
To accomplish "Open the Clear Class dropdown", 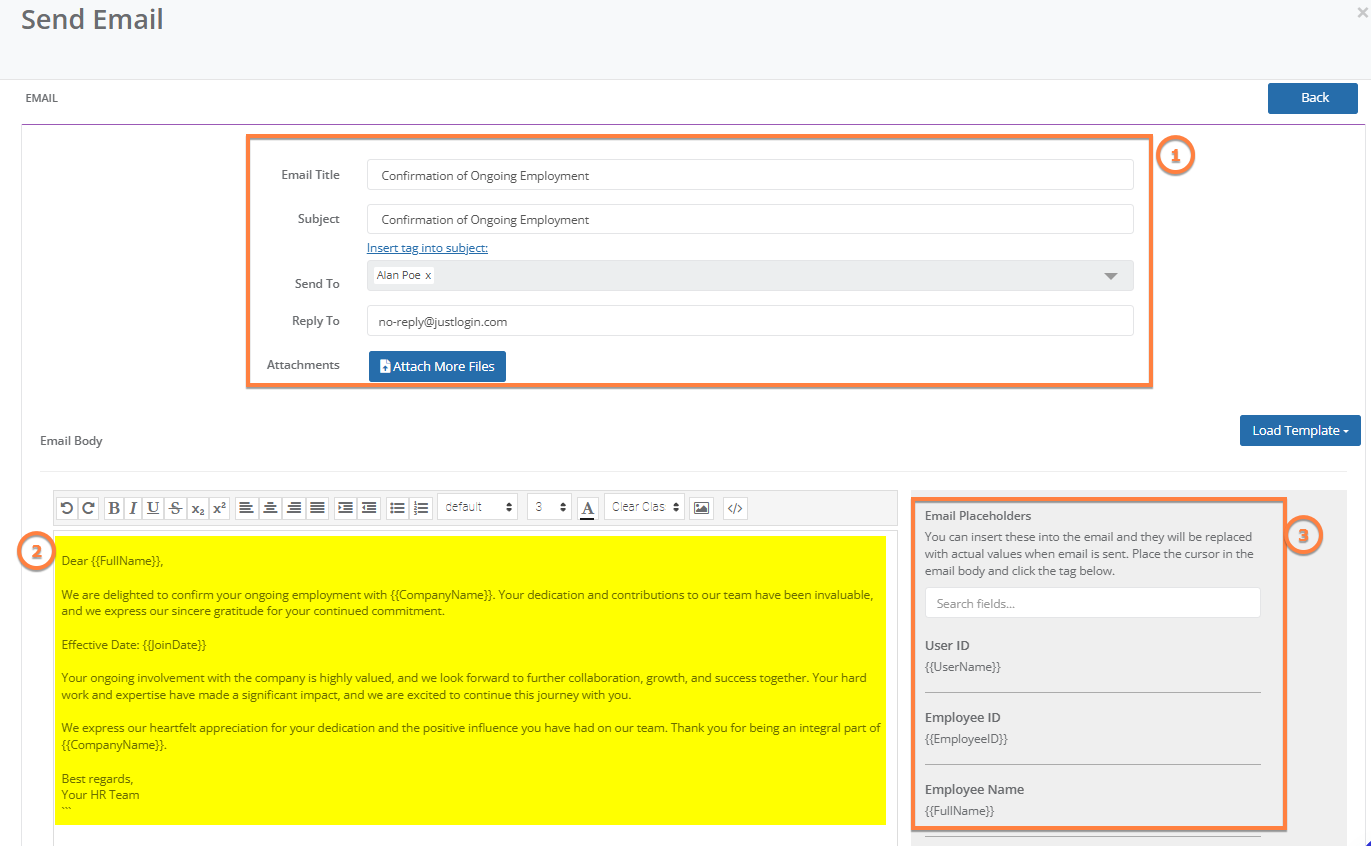I will tap(645, 507).
